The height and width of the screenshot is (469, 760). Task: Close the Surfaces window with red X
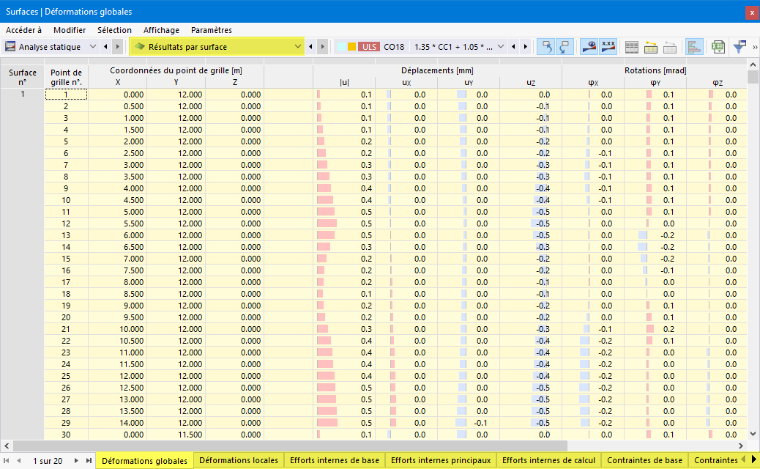tap(752, 13)
